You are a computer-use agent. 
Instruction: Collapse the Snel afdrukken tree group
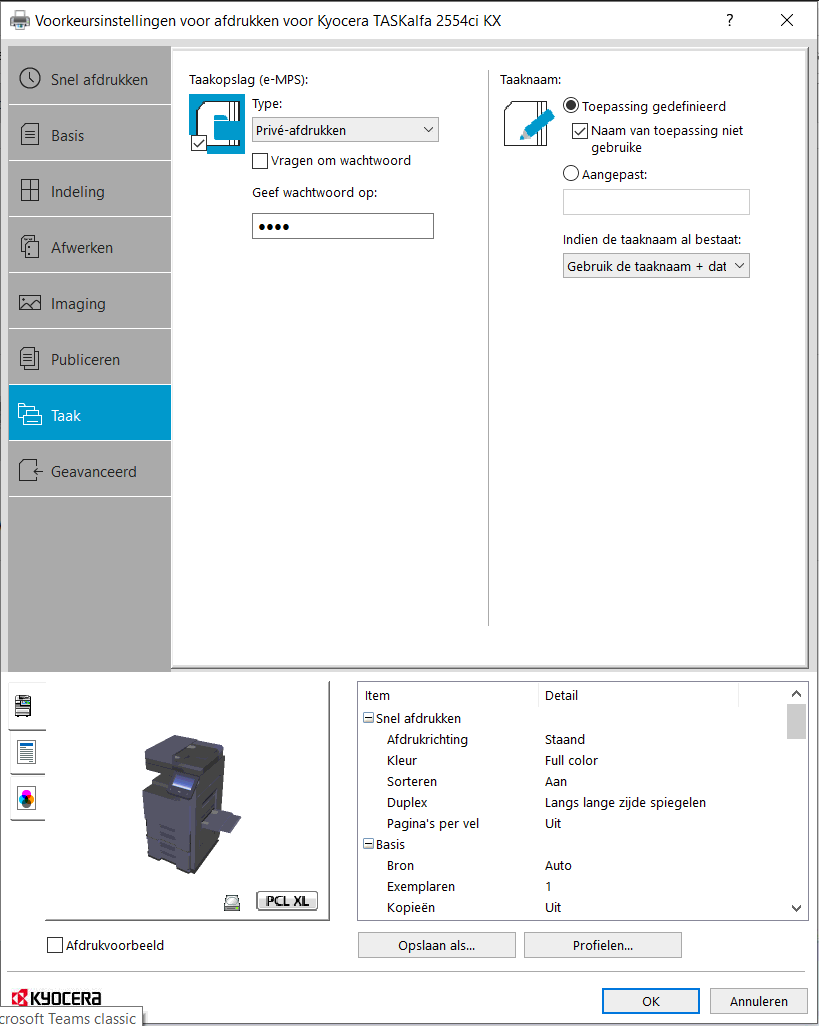click(x=368, y=718)
